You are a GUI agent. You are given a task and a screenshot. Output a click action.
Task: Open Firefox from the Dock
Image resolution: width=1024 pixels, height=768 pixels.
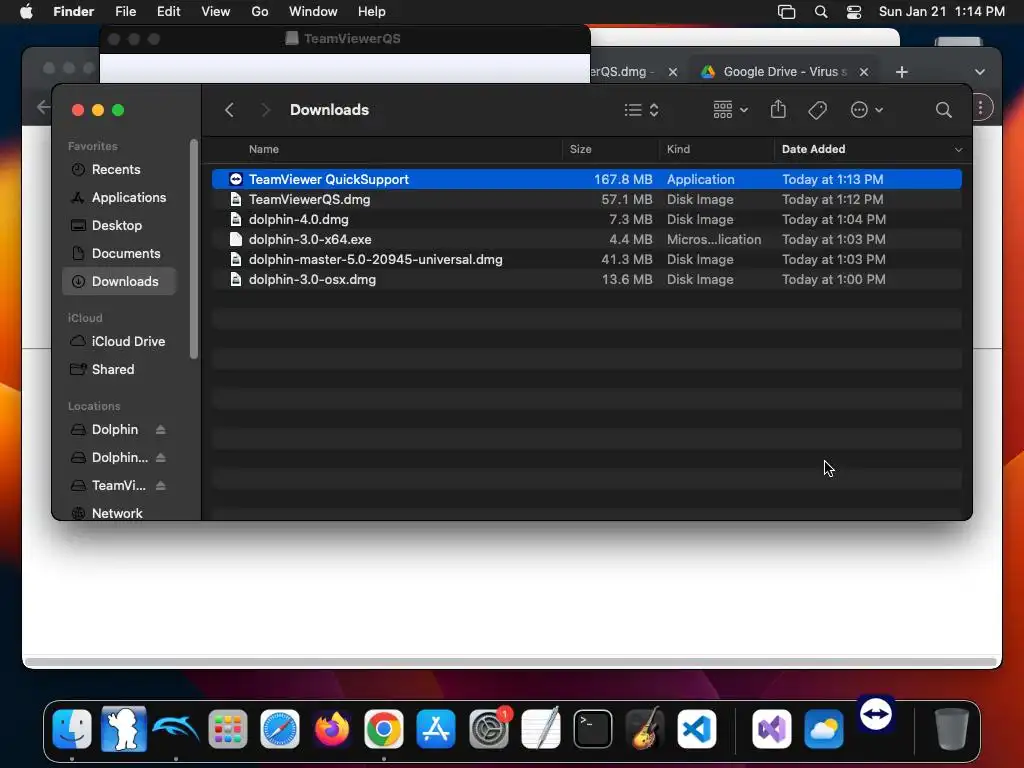(332, 728)
